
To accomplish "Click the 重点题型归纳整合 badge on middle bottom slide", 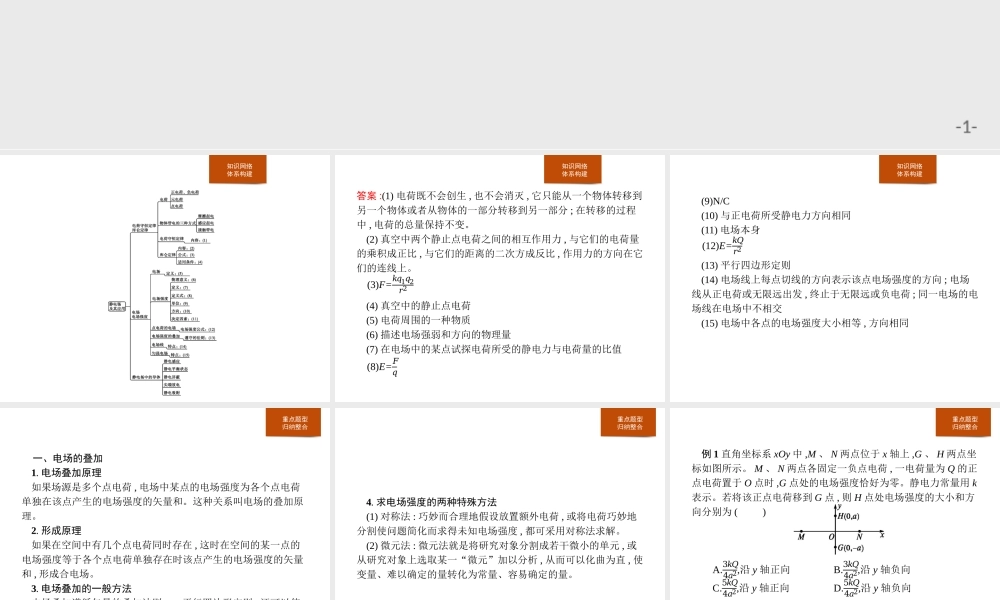I will point(630,422).
